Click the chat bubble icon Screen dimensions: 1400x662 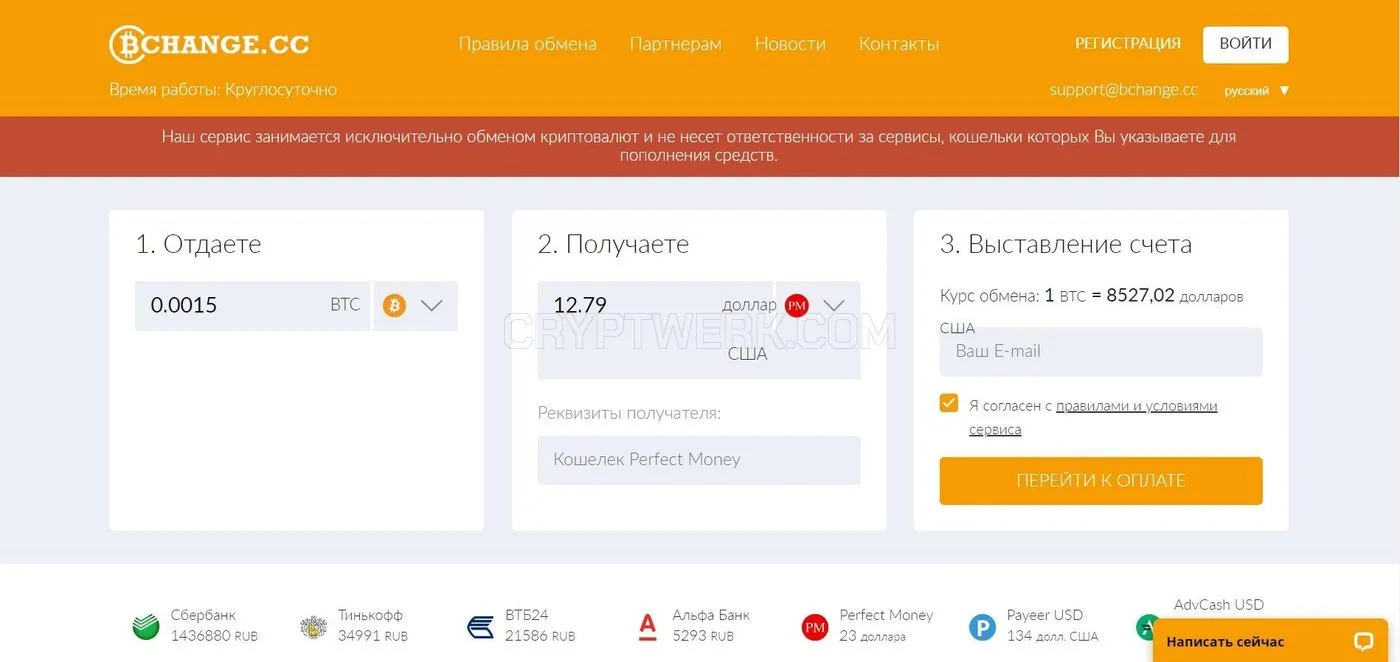coord(1363,641)
